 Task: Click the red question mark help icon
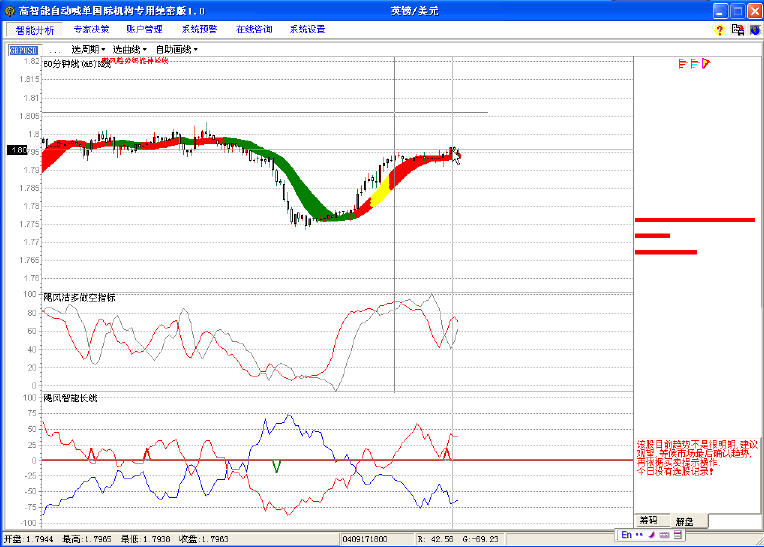point(719,30)
